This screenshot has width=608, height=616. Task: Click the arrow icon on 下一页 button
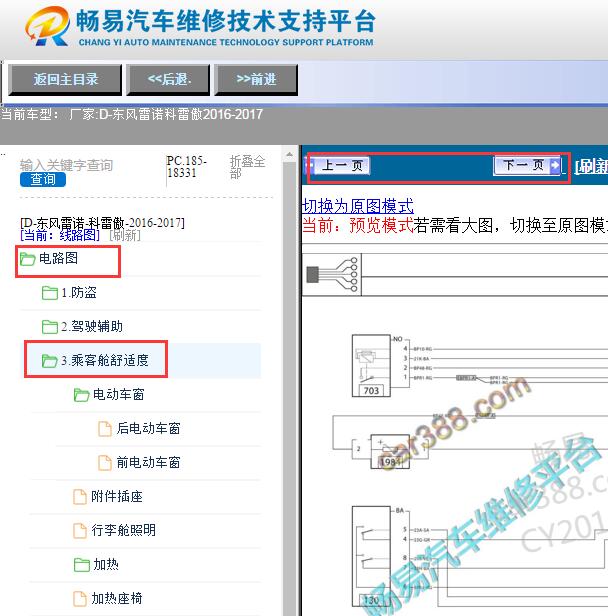point(555,165)
